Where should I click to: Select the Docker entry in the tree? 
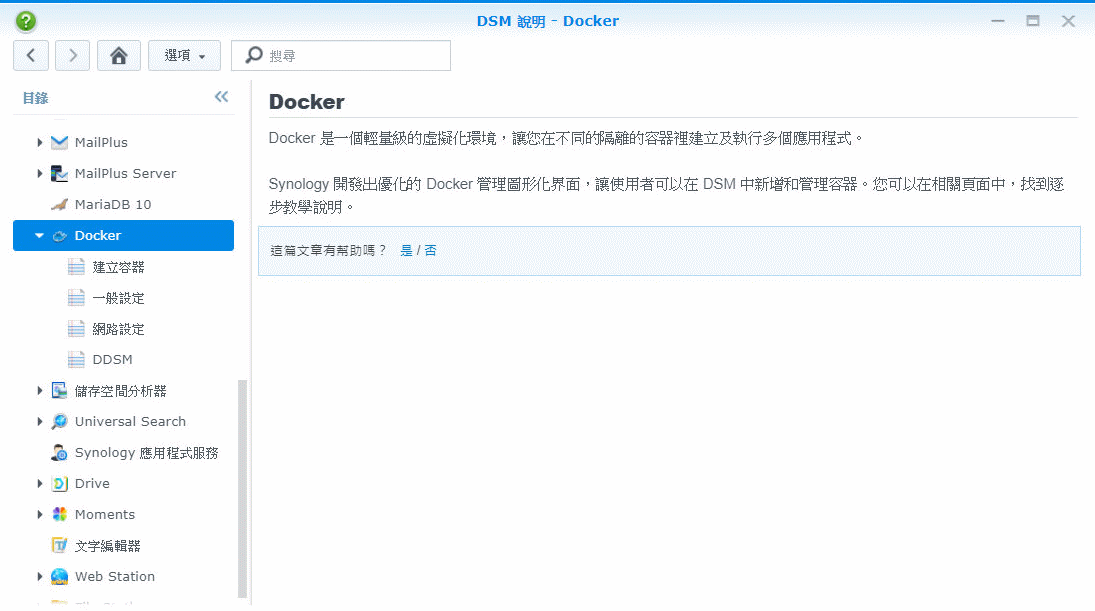click(124, 235)
